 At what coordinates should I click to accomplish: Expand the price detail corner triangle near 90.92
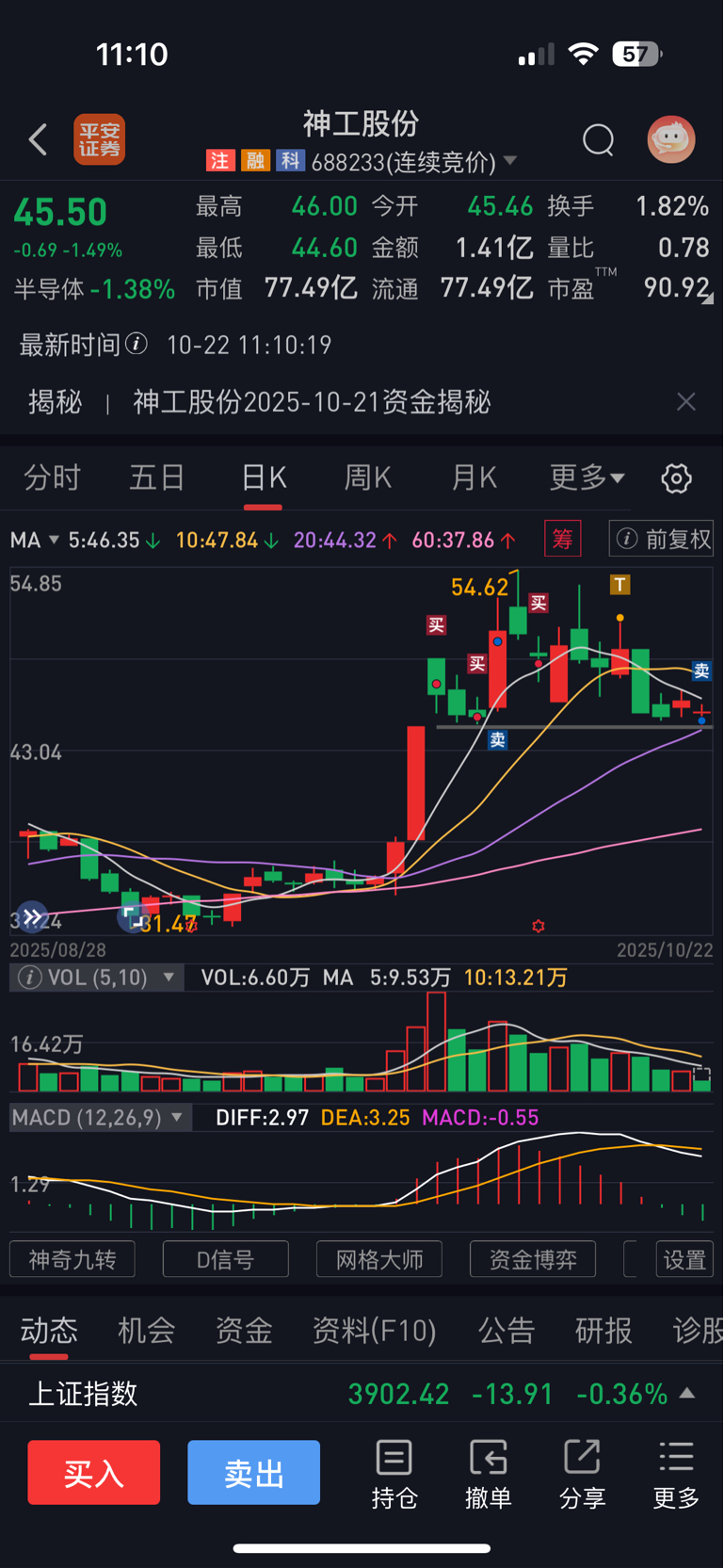click(x=708, y=299)
